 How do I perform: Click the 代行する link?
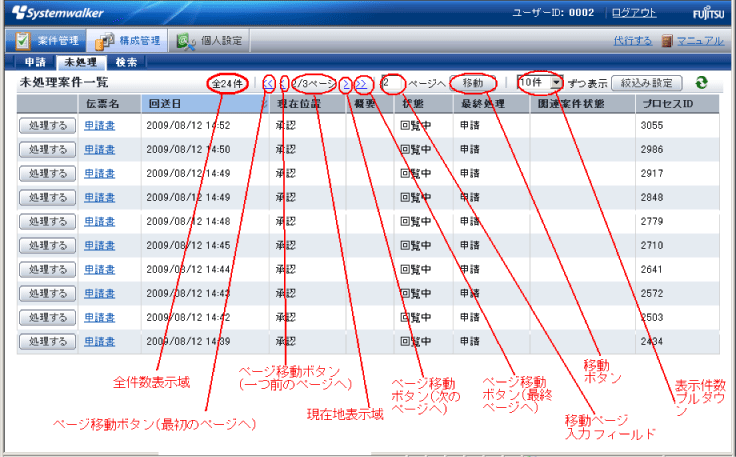(x=632, y=41)
